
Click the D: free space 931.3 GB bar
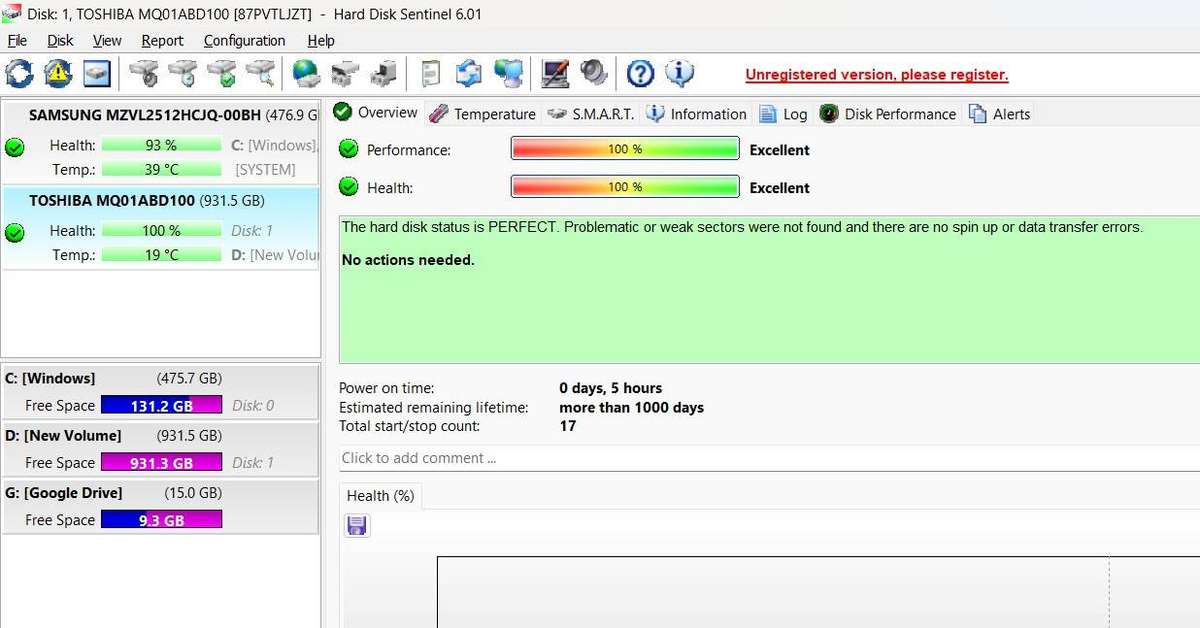(x=161, y=463)
